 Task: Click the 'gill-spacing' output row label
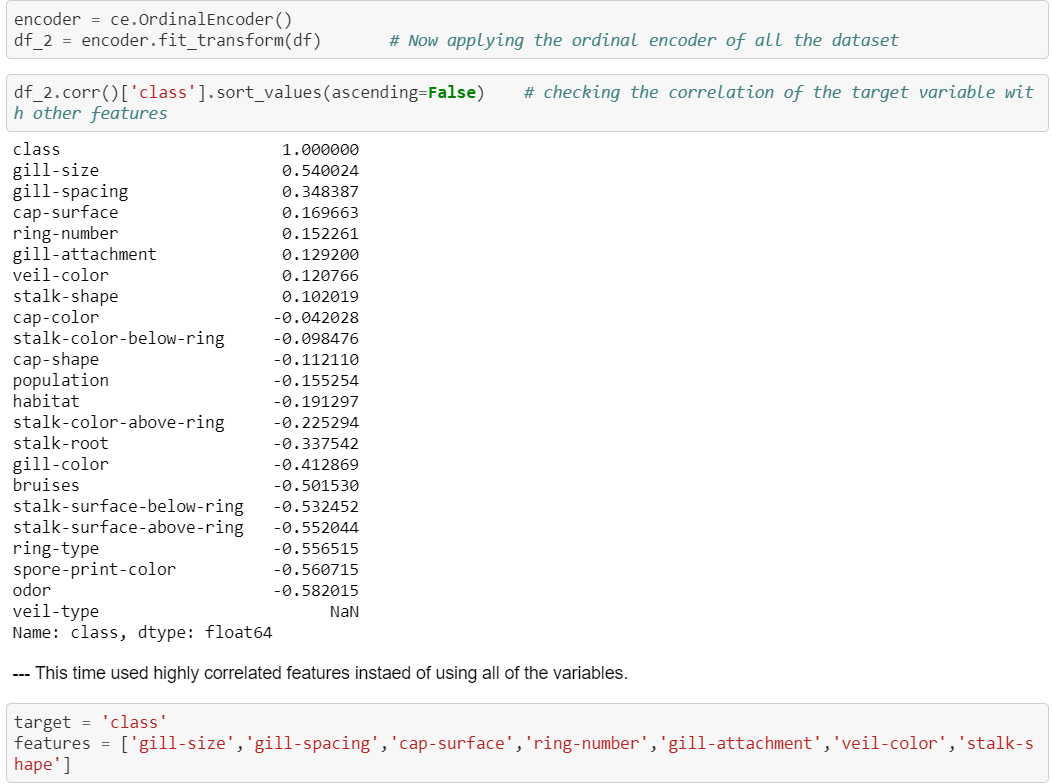point(70,192)
